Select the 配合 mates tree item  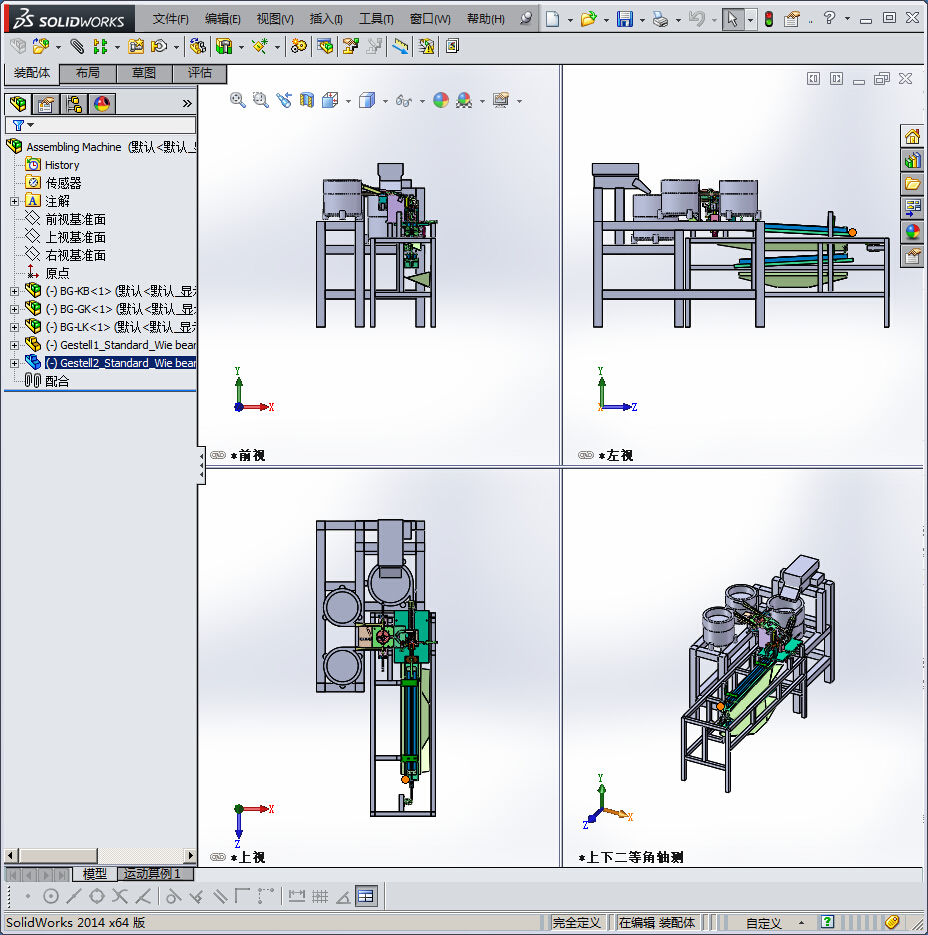point(57,381)
